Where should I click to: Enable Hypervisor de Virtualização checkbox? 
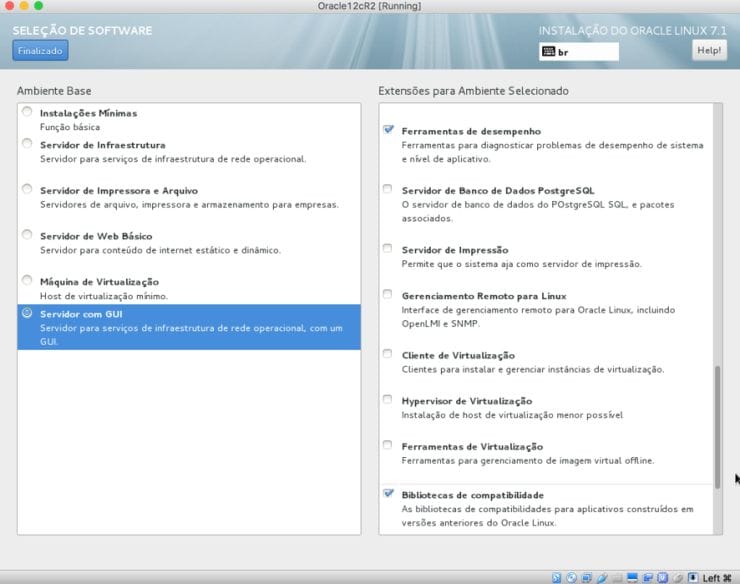tap(387, 399)
